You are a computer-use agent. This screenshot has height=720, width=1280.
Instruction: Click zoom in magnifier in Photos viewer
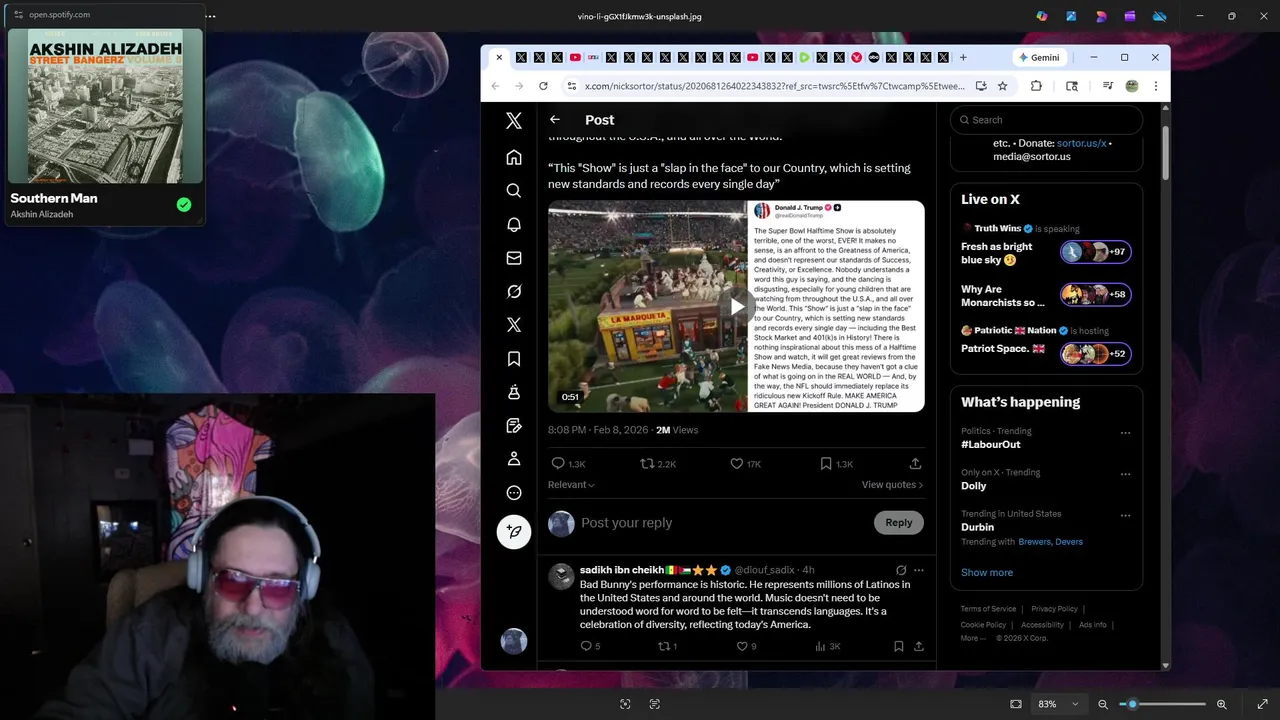pos(1221,704)
